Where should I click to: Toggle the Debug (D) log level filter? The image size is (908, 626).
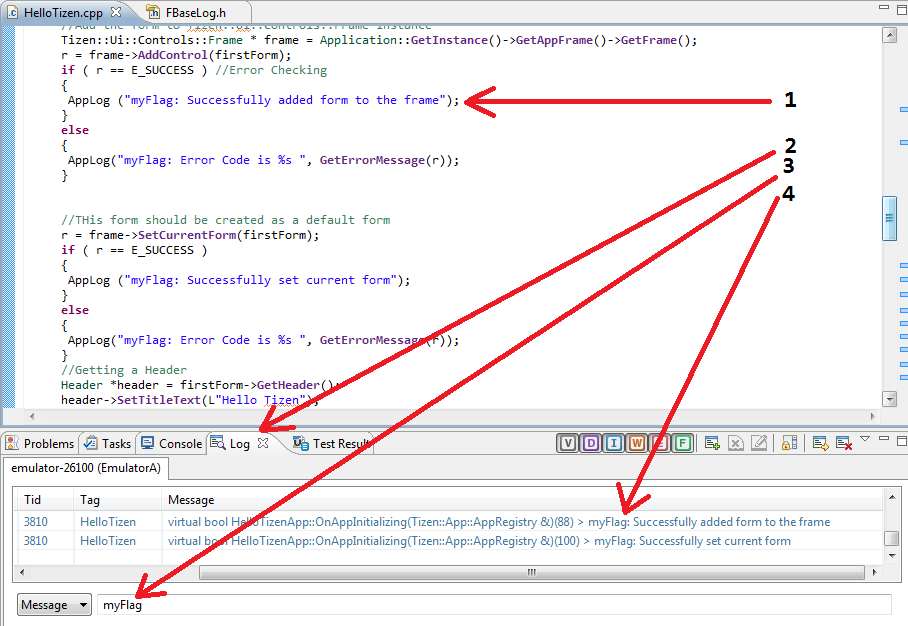(x=591, y=444)
